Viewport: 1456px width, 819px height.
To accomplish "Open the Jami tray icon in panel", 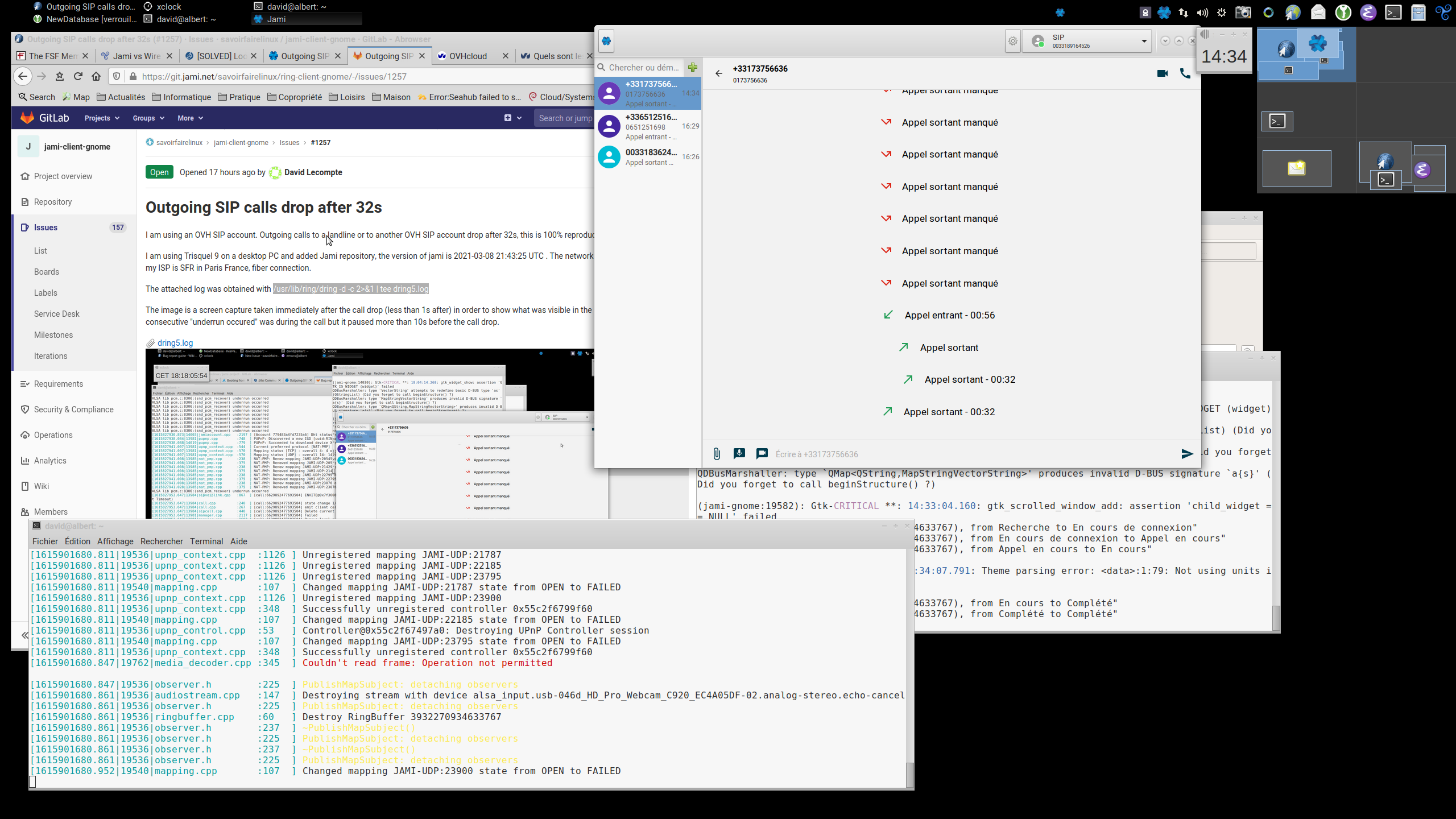I will [1164, 13].
